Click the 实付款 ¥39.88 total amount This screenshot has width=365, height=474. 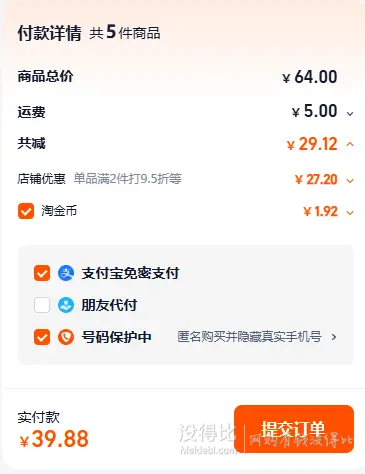(x=54, y=439)
